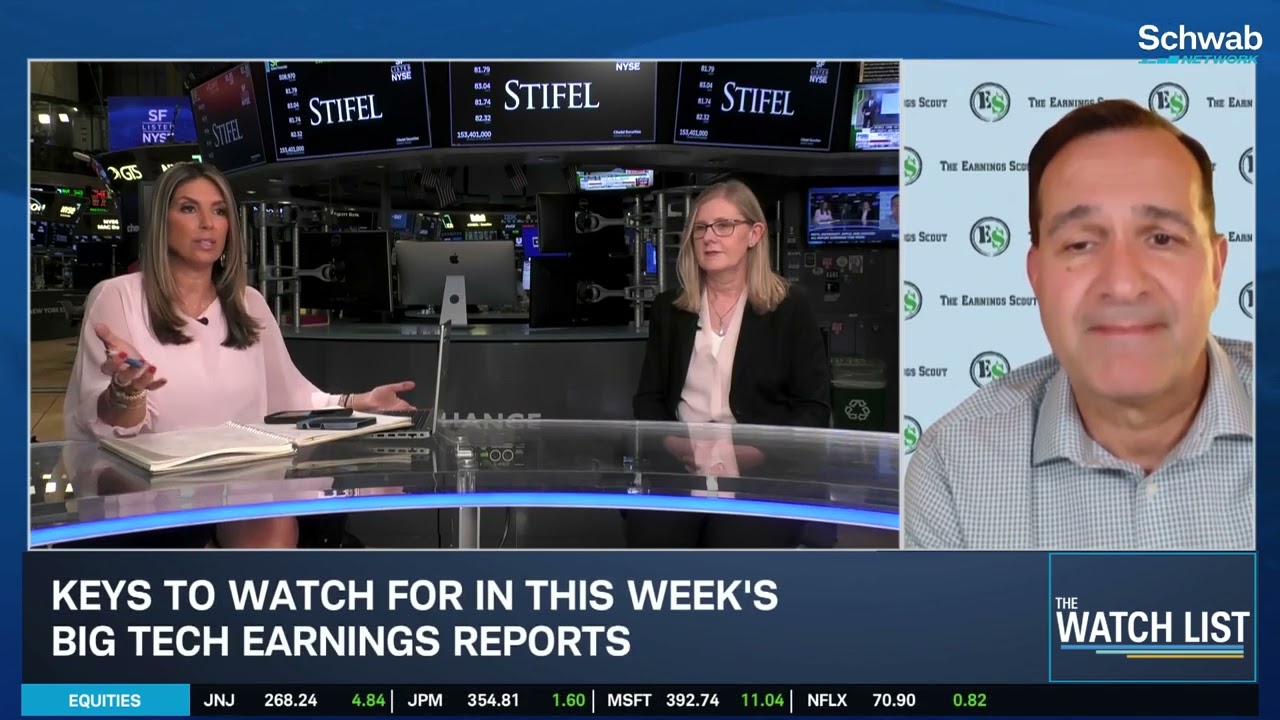The height and width of the screenshot is (720, 1280).
Task: Click JNJ price 268.24
Action: coord(291,700)
